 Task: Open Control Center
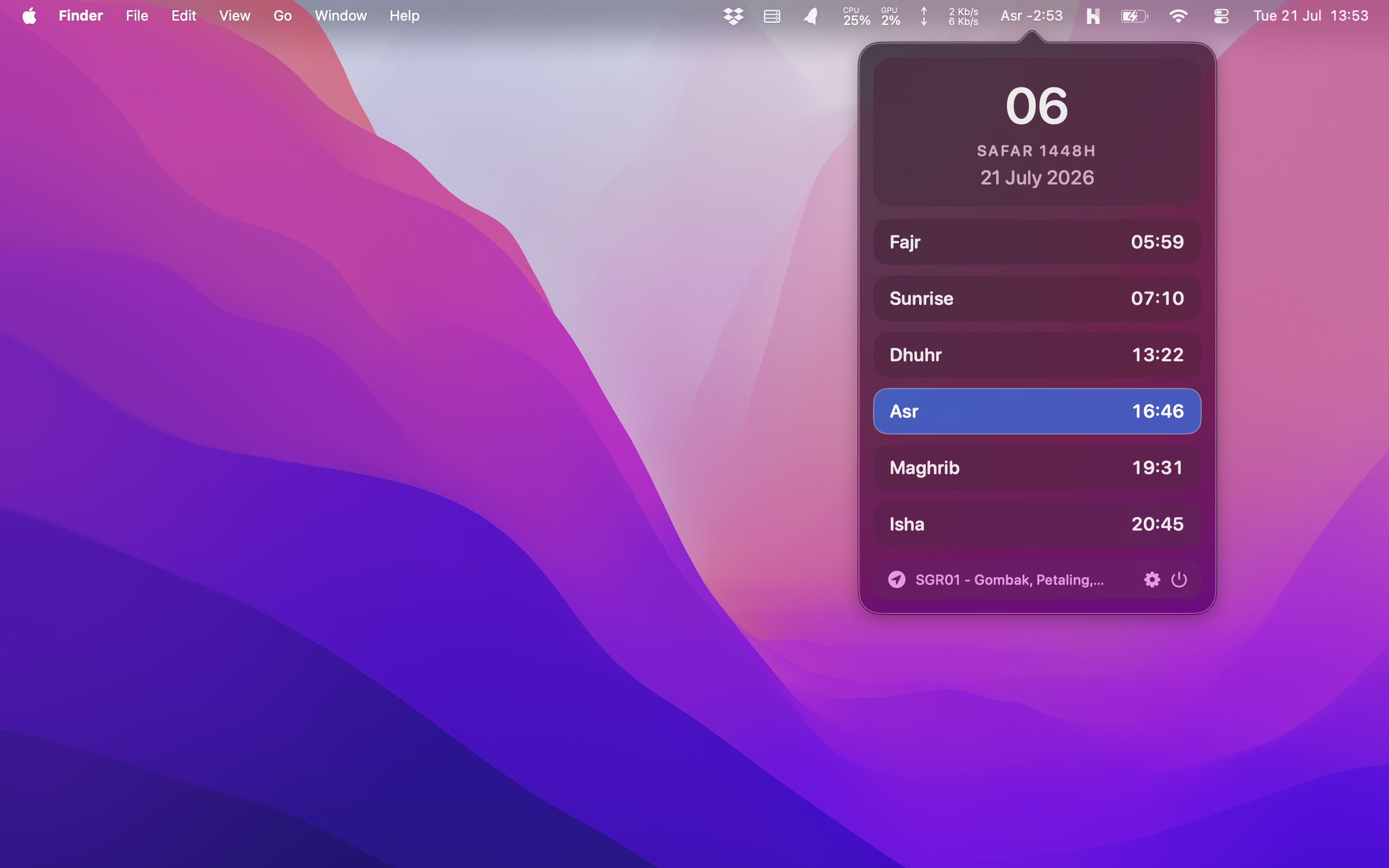coord(1221,16)
